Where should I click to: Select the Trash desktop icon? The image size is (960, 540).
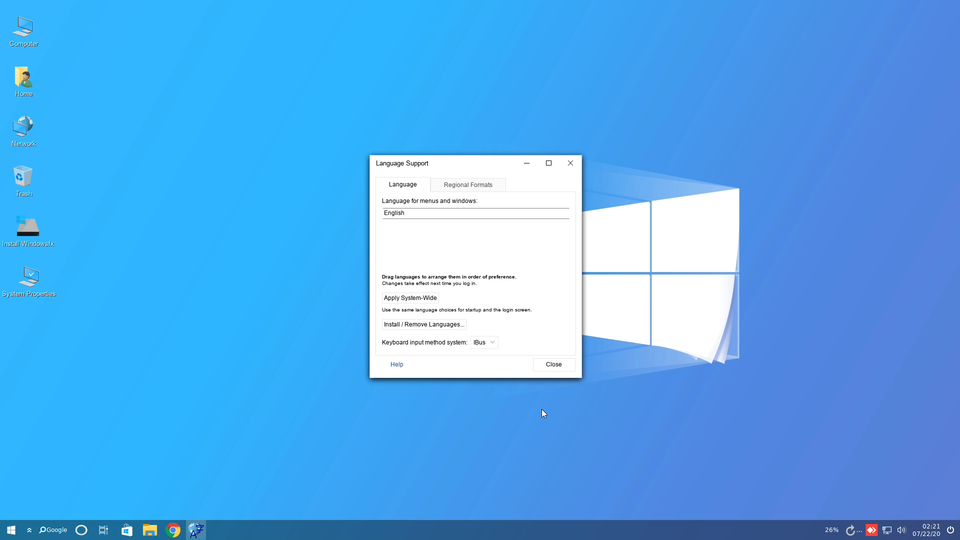coord(23,181)
